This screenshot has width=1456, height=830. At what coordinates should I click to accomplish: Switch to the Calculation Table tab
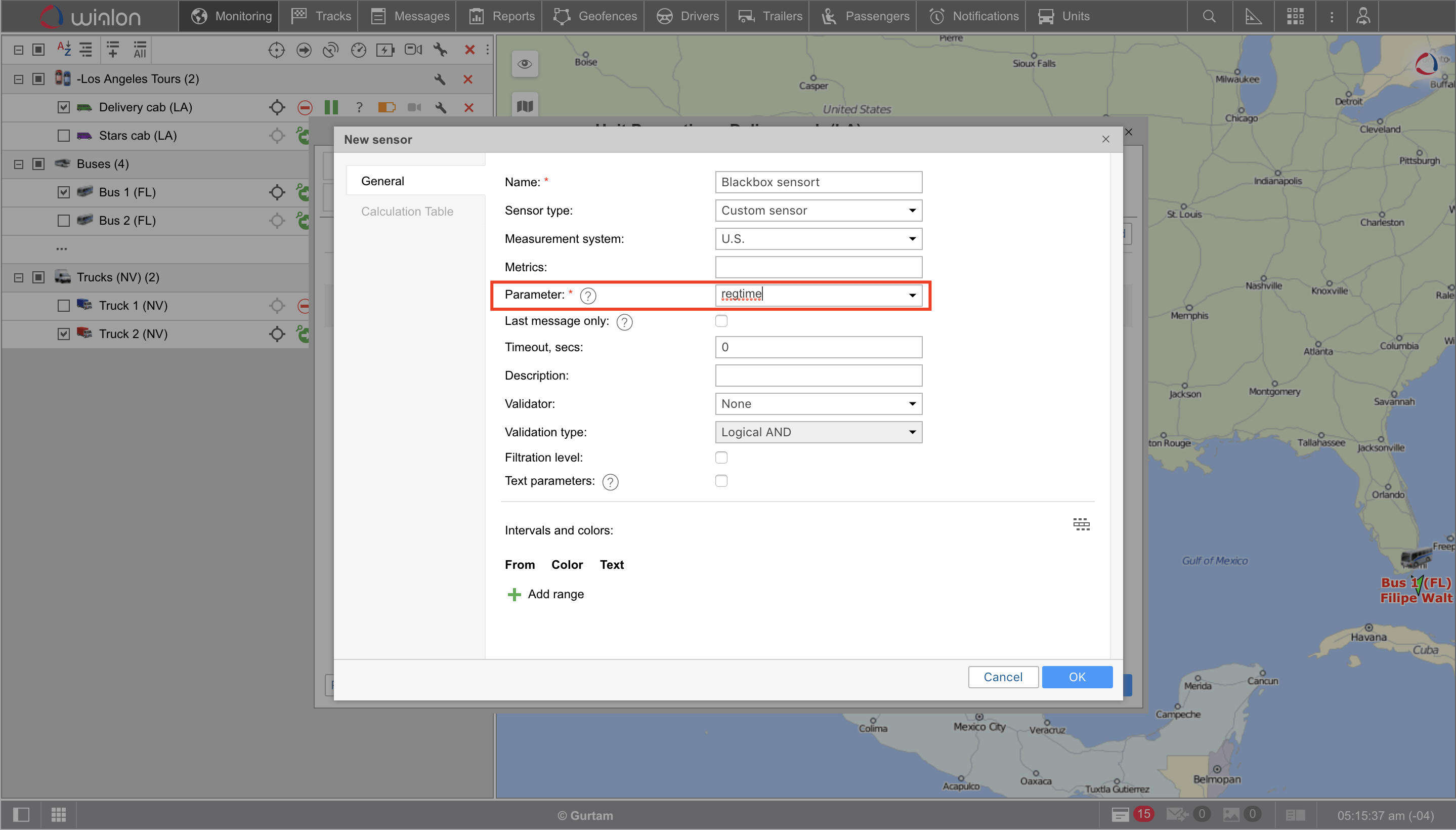click(x=407, y=212)
